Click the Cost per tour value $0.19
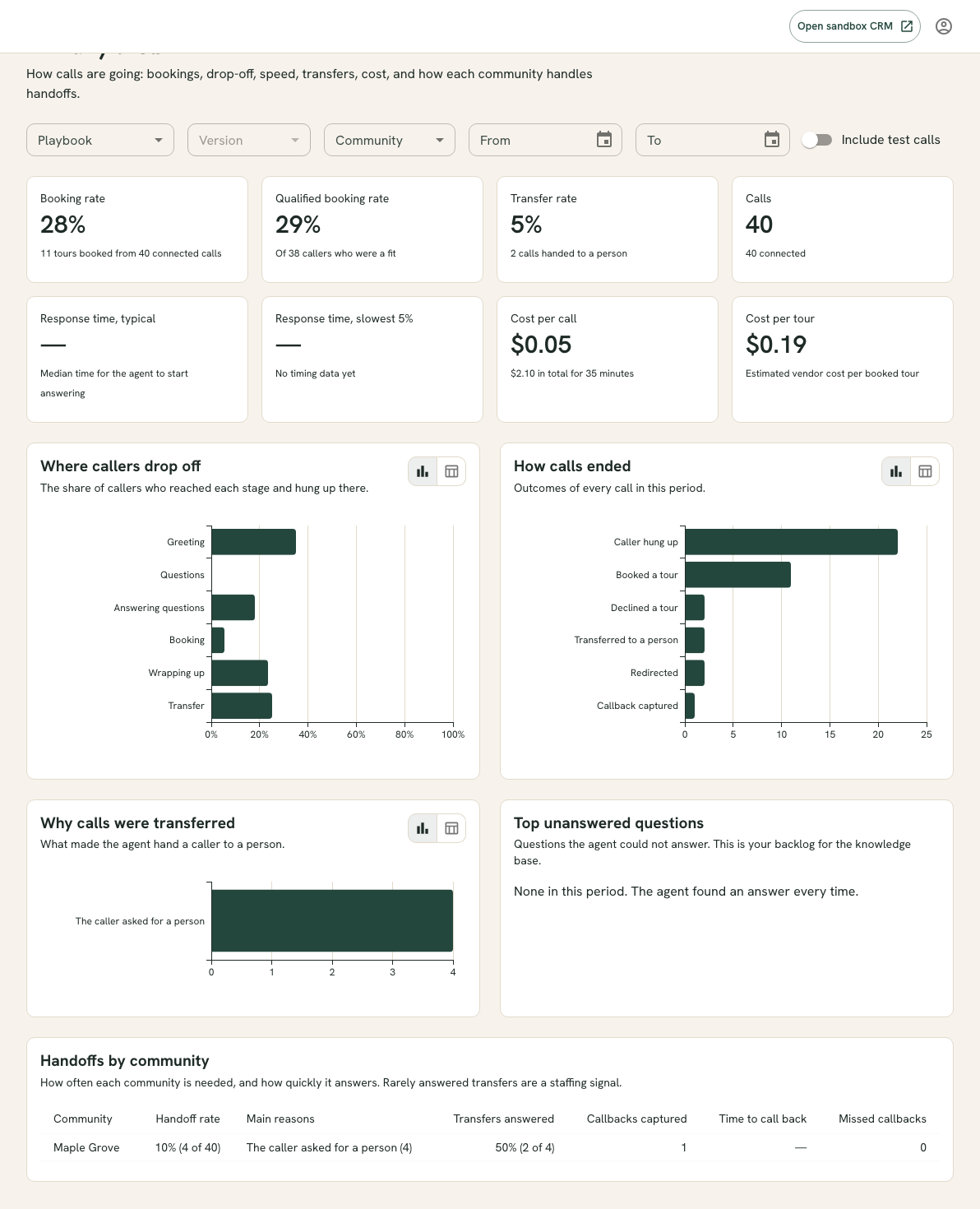 pyautogui.click(x=776, y=345)
